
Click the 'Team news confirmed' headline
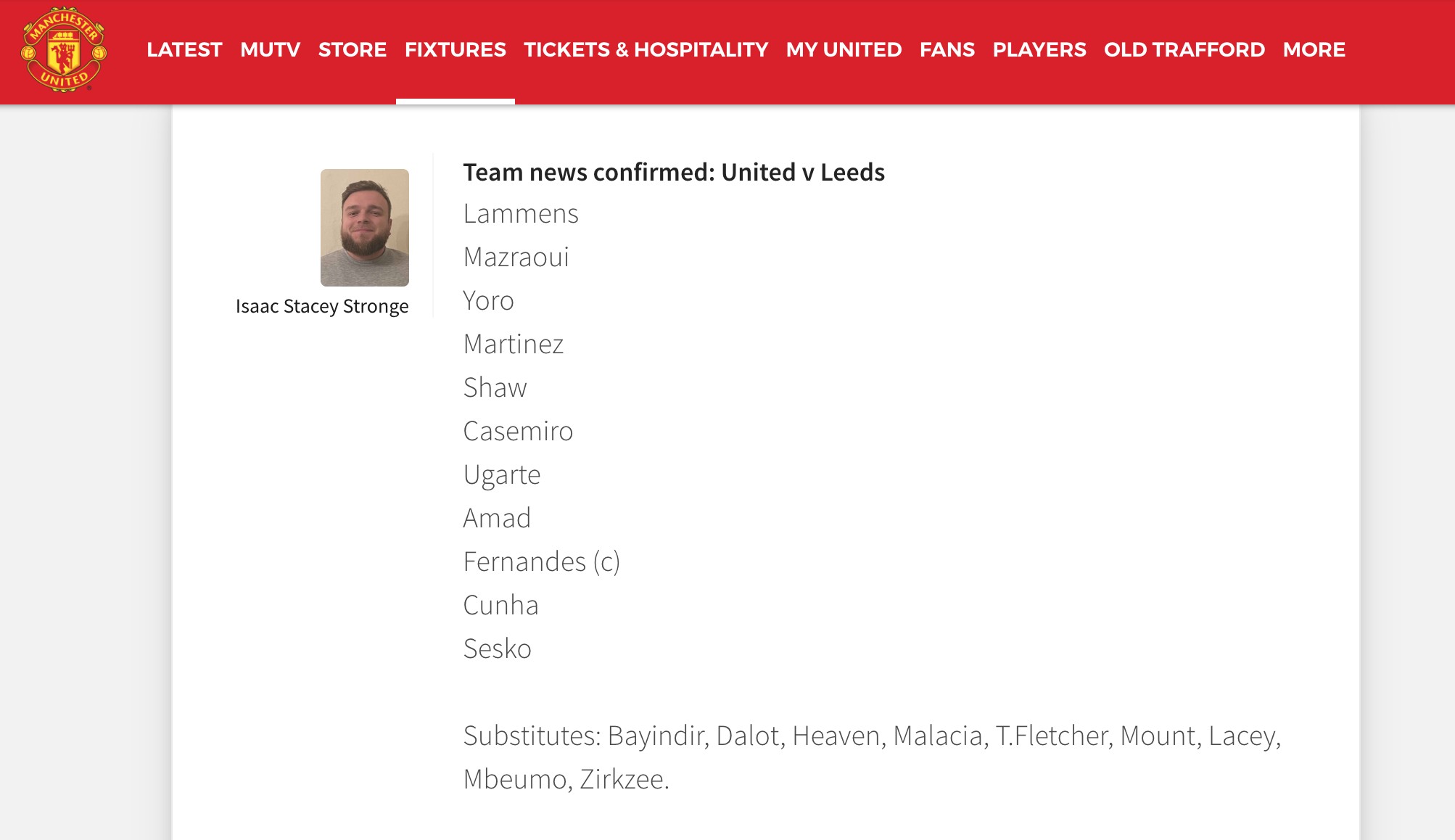tap(673, 173)
